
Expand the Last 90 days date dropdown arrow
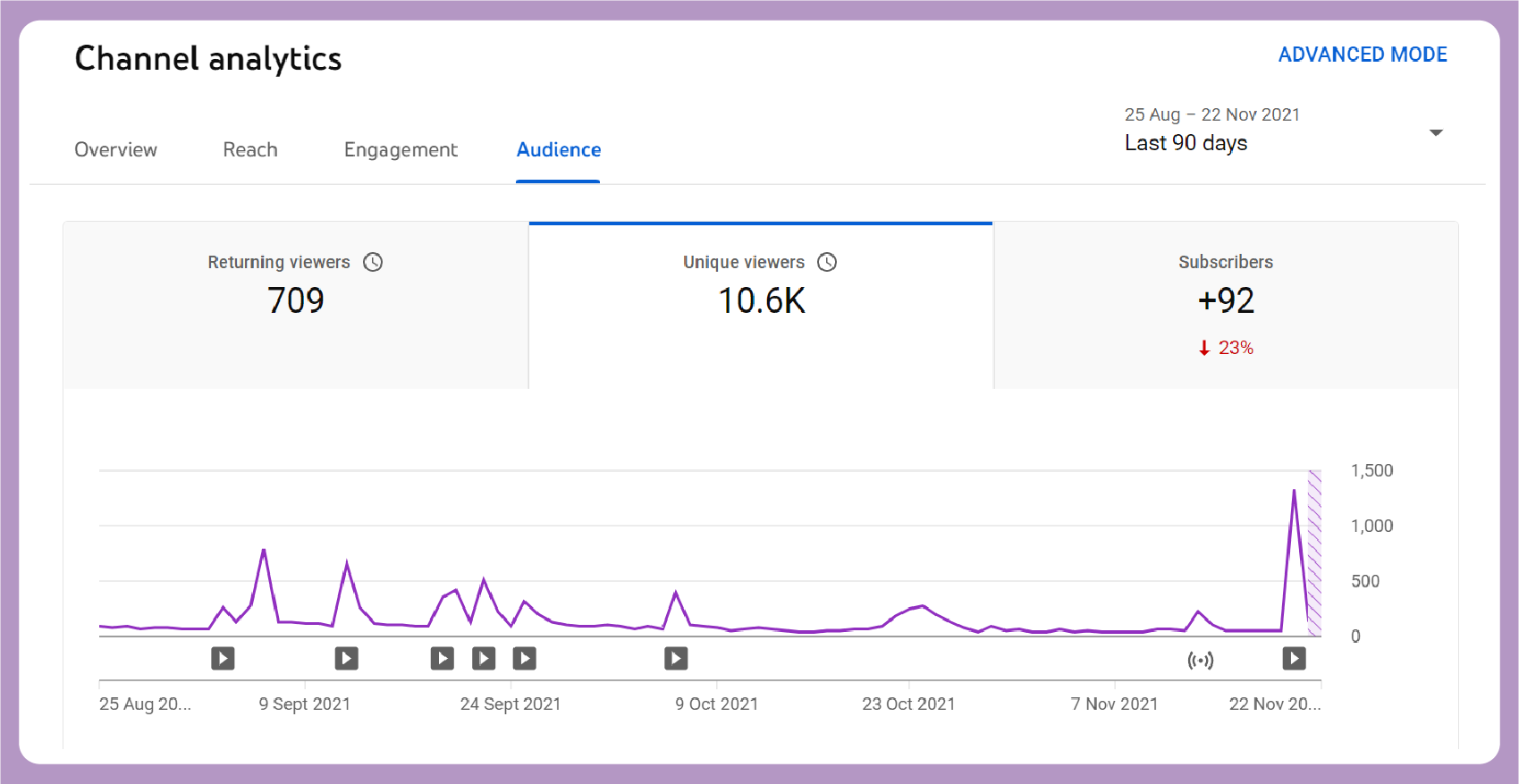point(1436,132)
